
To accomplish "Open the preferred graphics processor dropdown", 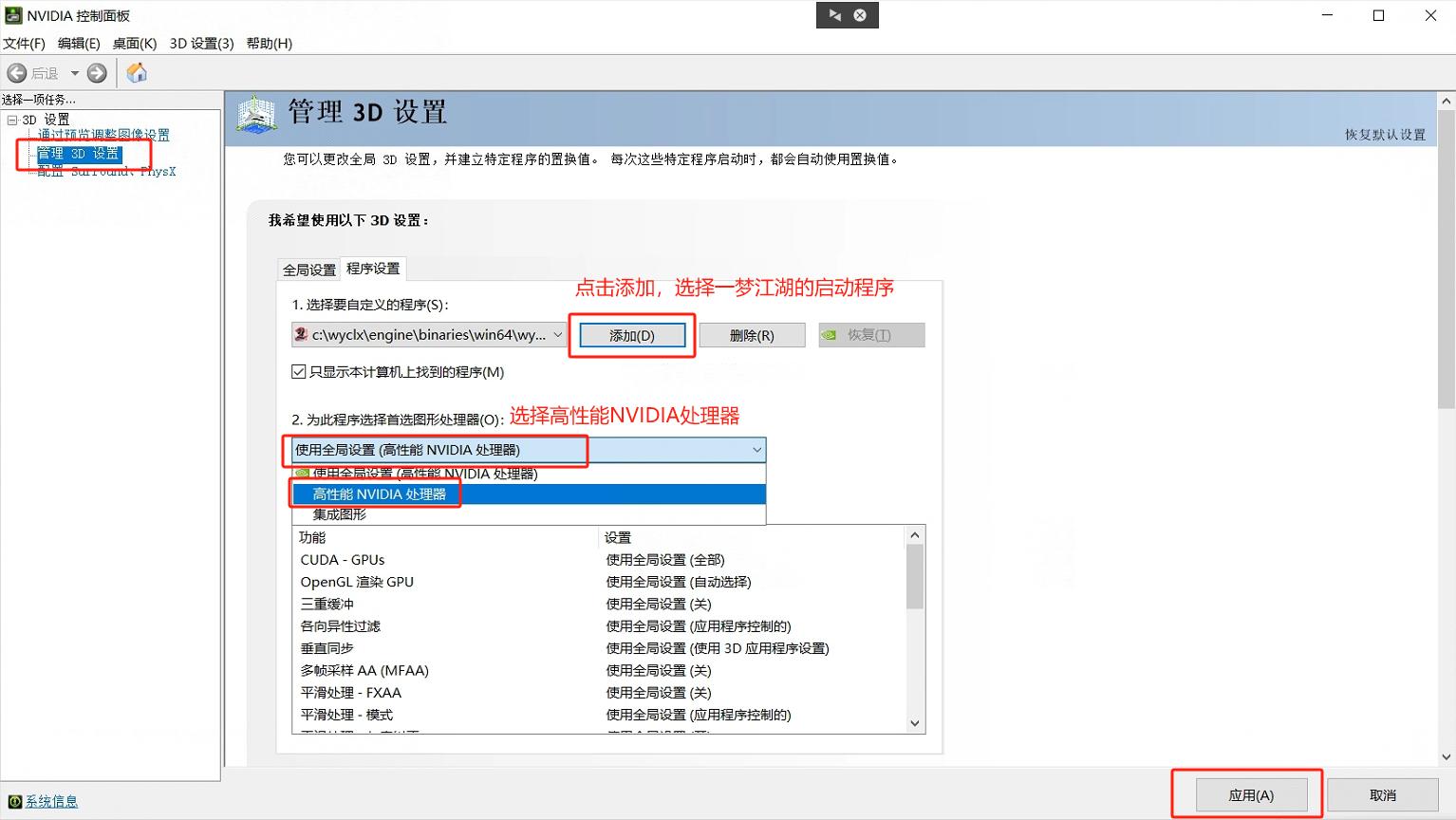I will coord(529,450).
